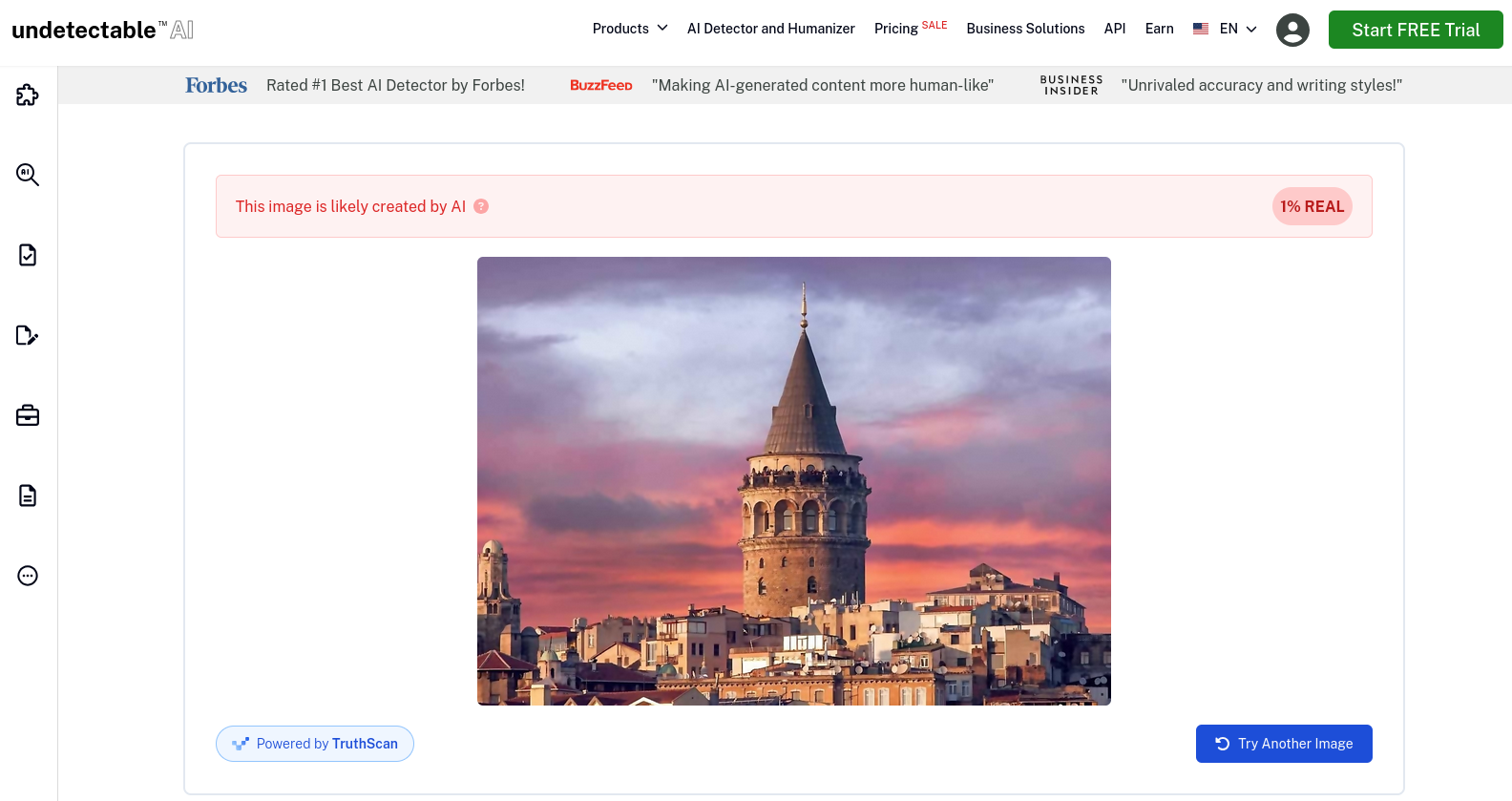Click the document checkmark sidebar icon
Image resolution: width=1512 pixels, height=801 pixels.
tap(28, 255)
